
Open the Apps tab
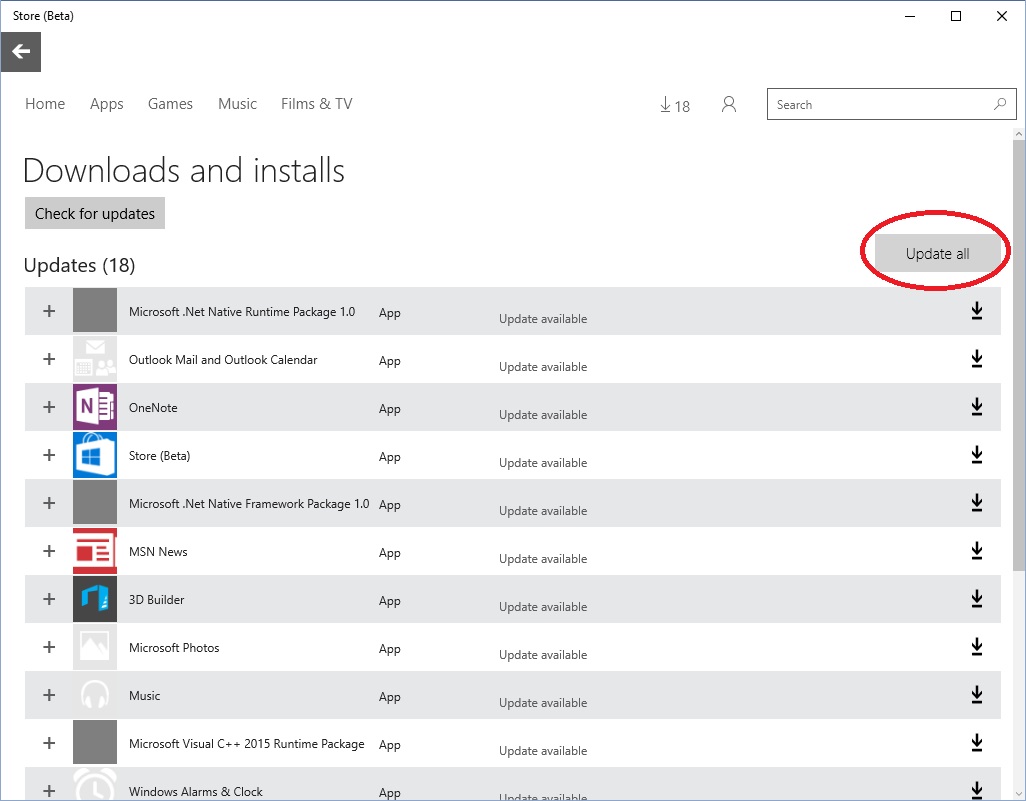coord(107,104)
